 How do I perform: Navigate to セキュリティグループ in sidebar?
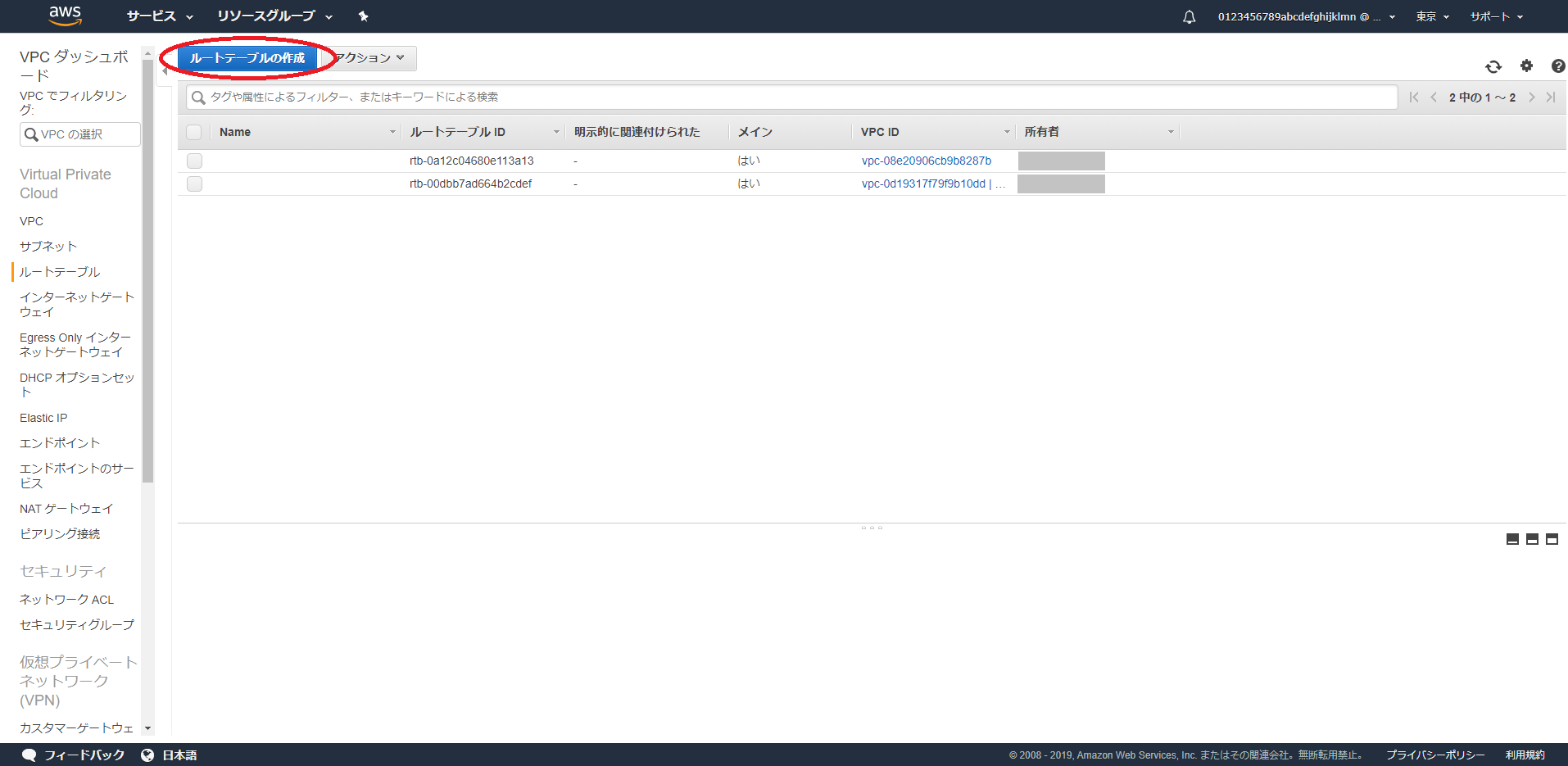pyautogui.click(x=77, y=625)
